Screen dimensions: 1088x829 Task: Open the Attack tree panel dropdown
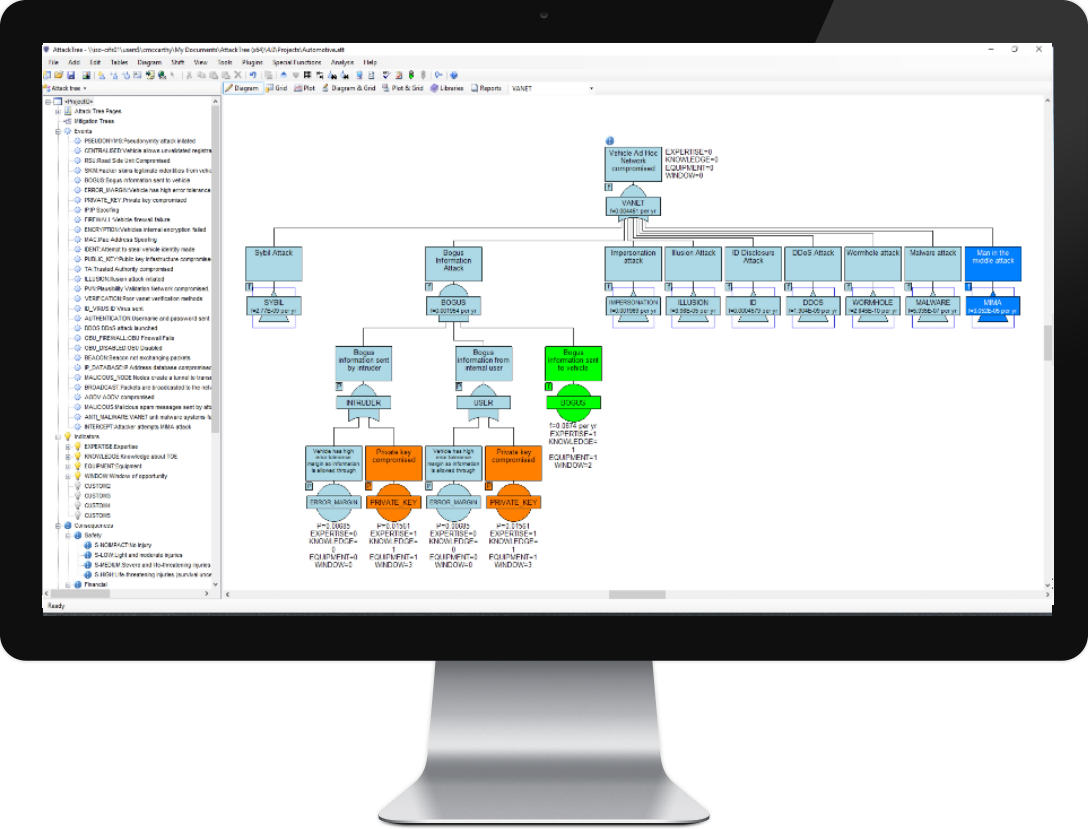pyautogui.click(x=85, y=88)
